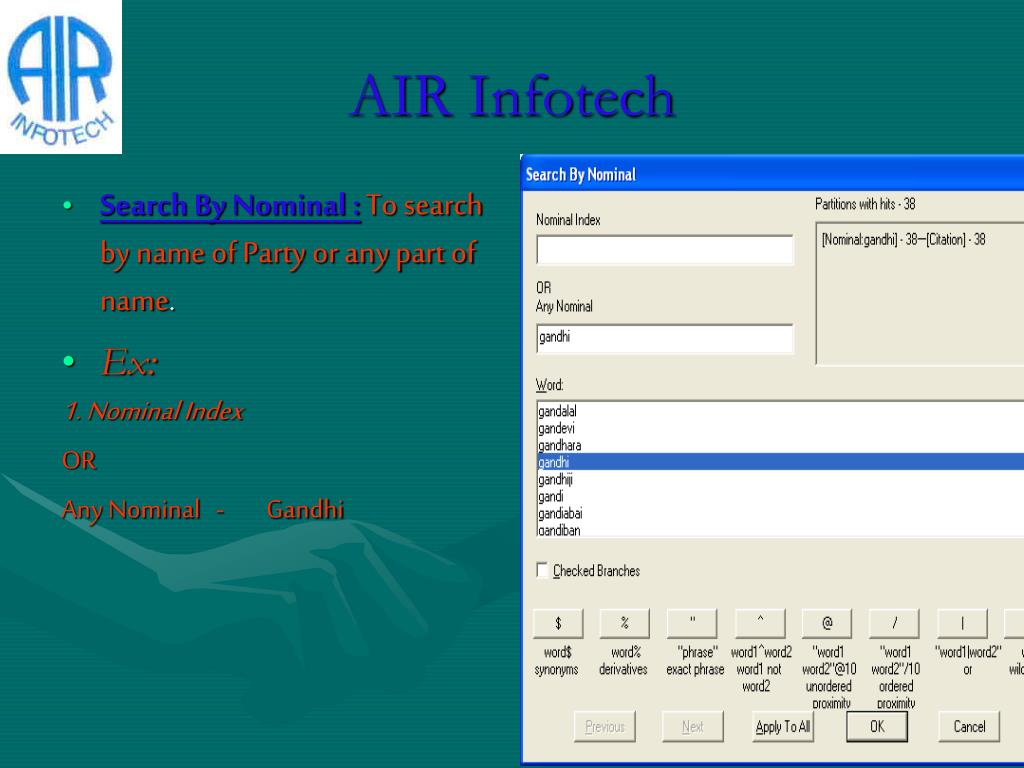Click the | or operator button

click(x=963, y=623)
